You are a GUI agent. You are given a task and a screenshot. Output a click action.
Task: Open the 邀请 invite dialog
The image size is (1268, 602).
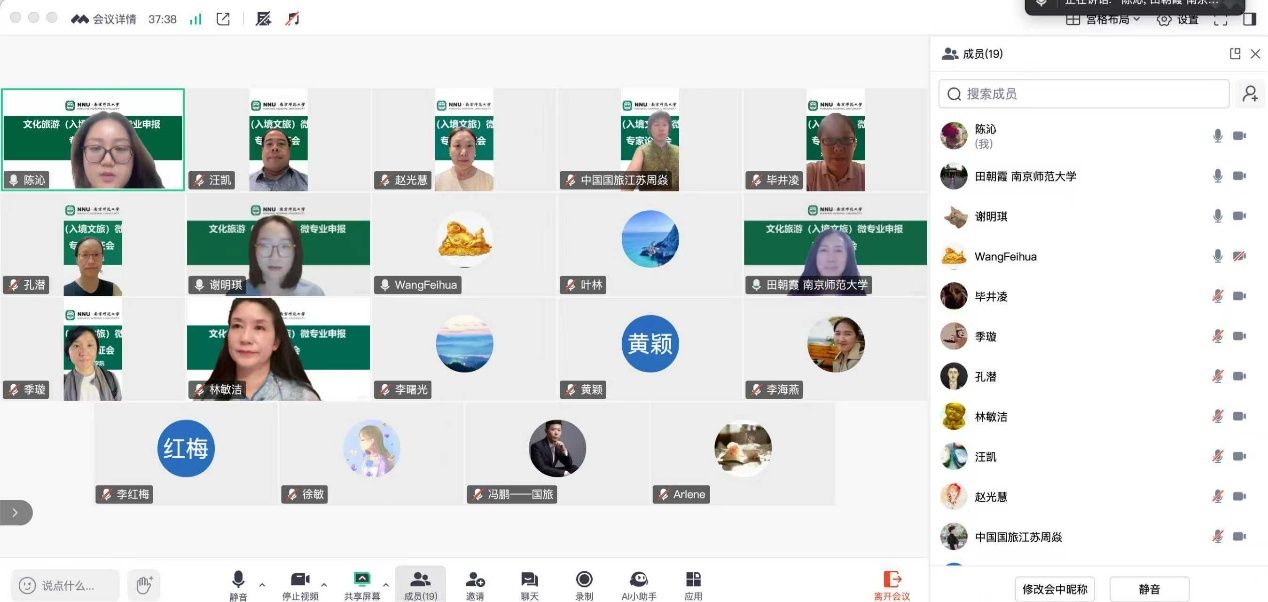[475, 586]
